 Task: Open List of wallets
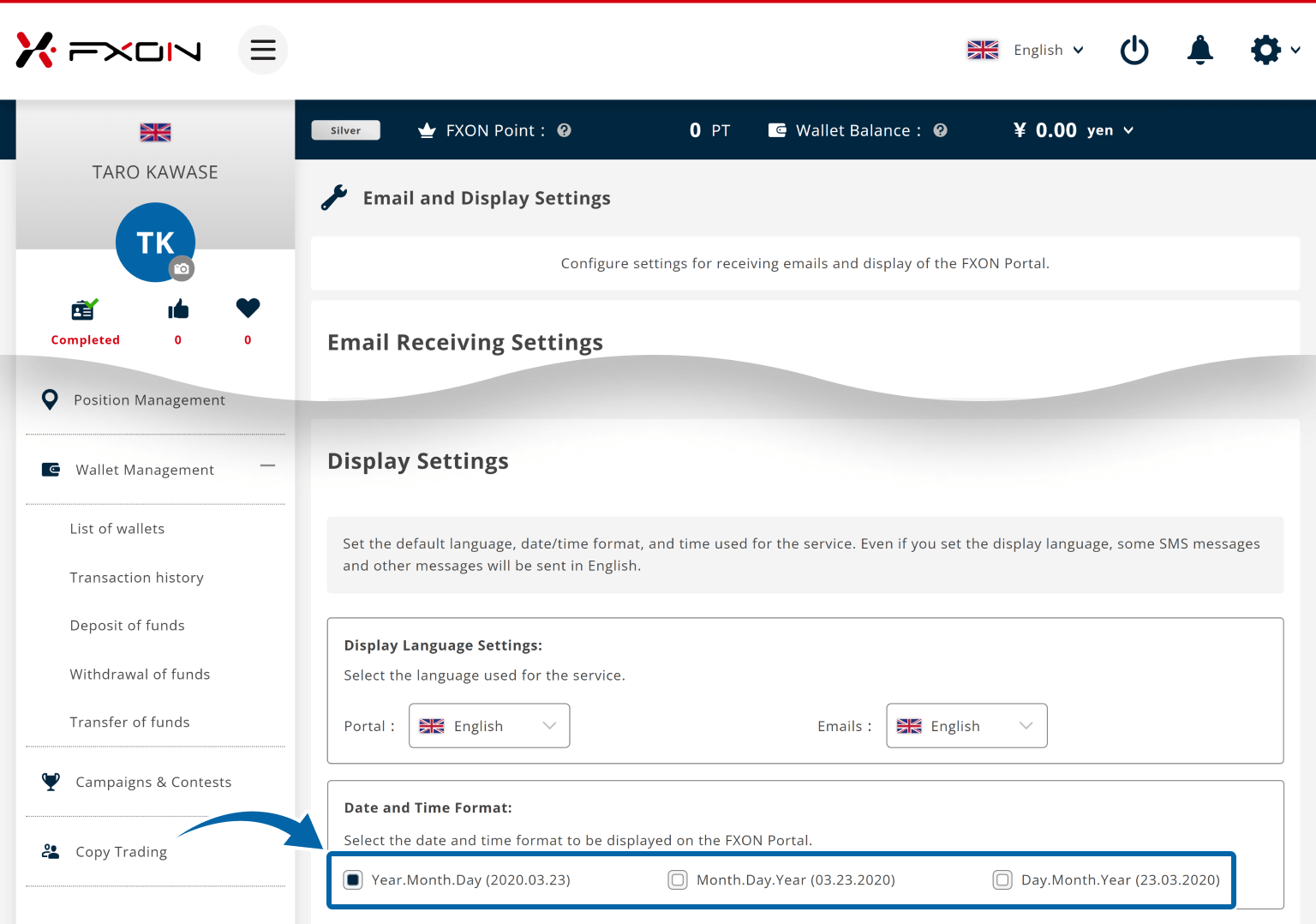click(x=117, y=529)
